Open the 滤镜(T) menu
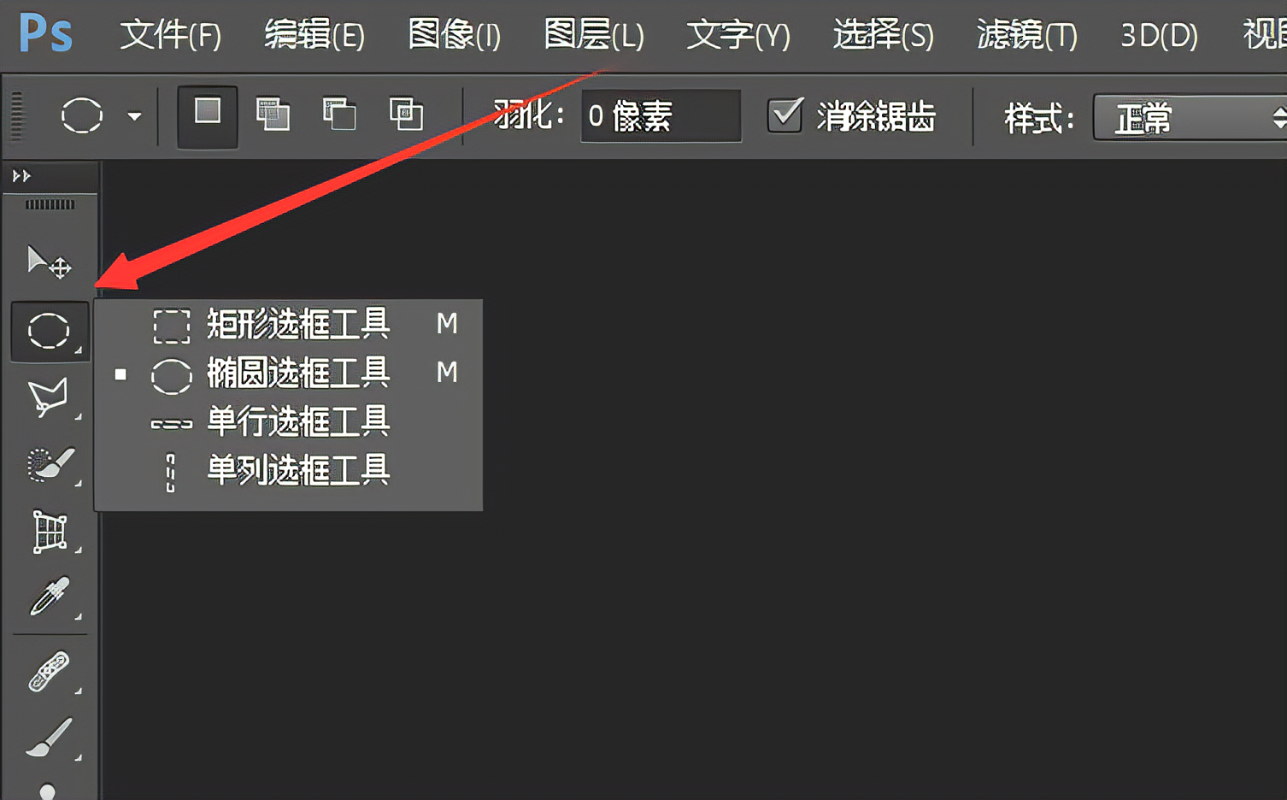This screenshot has height=800, width=1287. (1027, 37)
